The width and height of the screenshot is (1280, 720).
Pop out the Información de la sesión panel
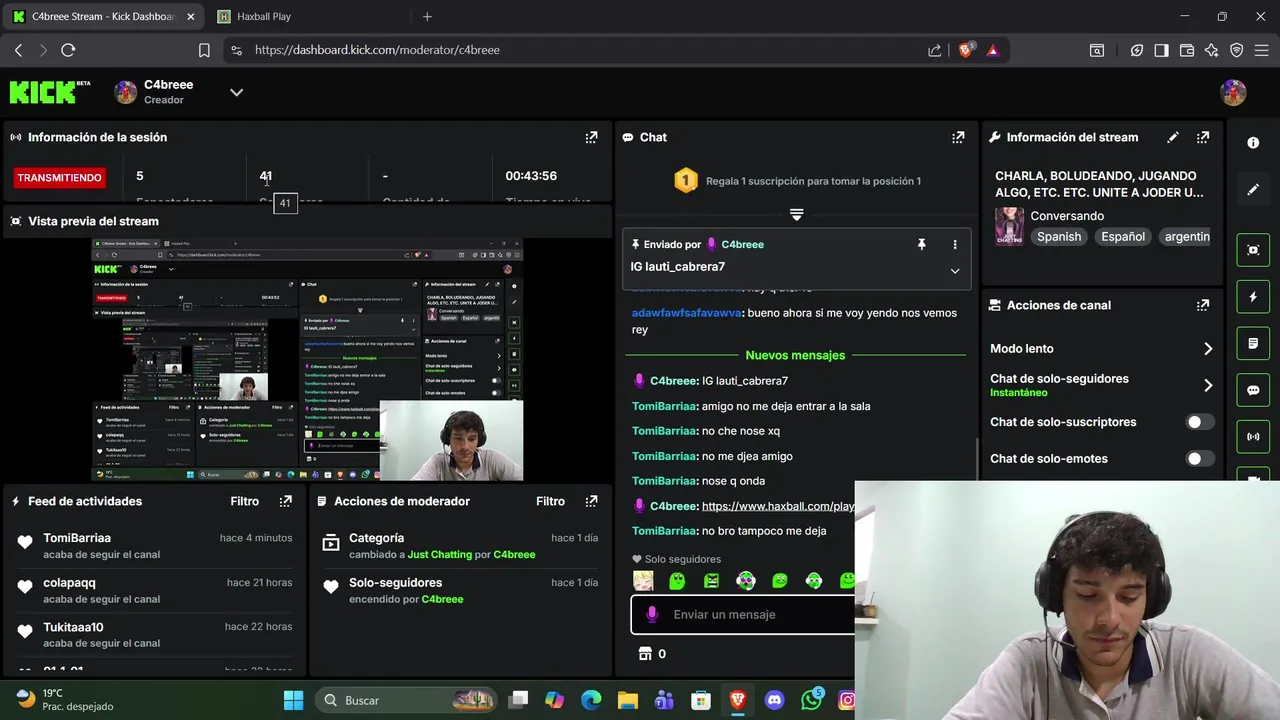[591, 137]
